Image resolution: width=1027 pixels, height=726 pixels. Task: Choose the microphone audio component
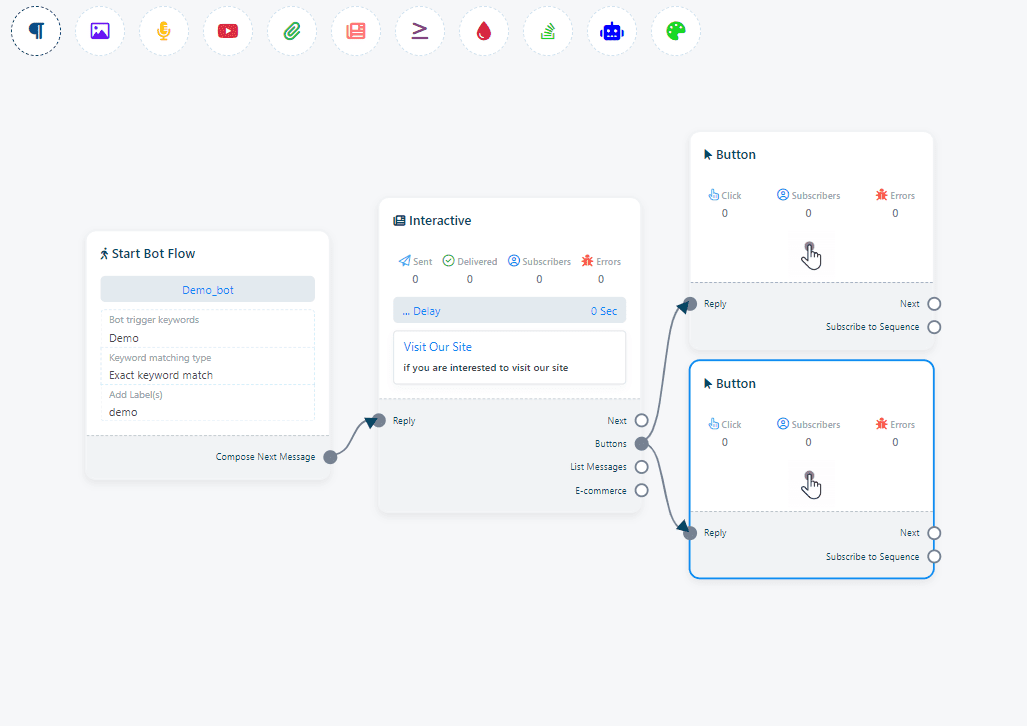(164, 31)
